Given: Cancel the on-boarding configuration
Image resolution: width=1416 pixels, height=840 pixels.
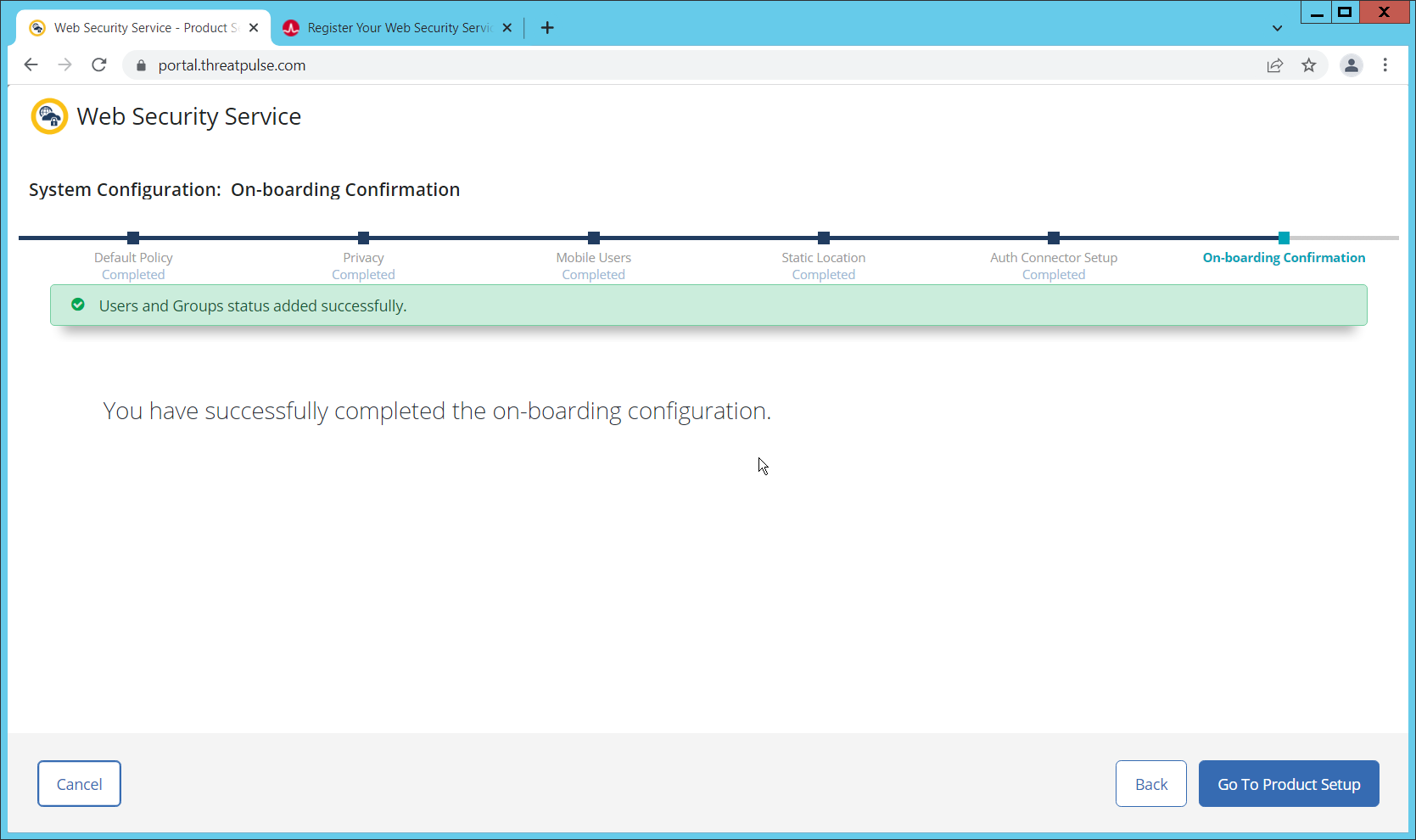Looking at the screenshot, I should point(79,784).
